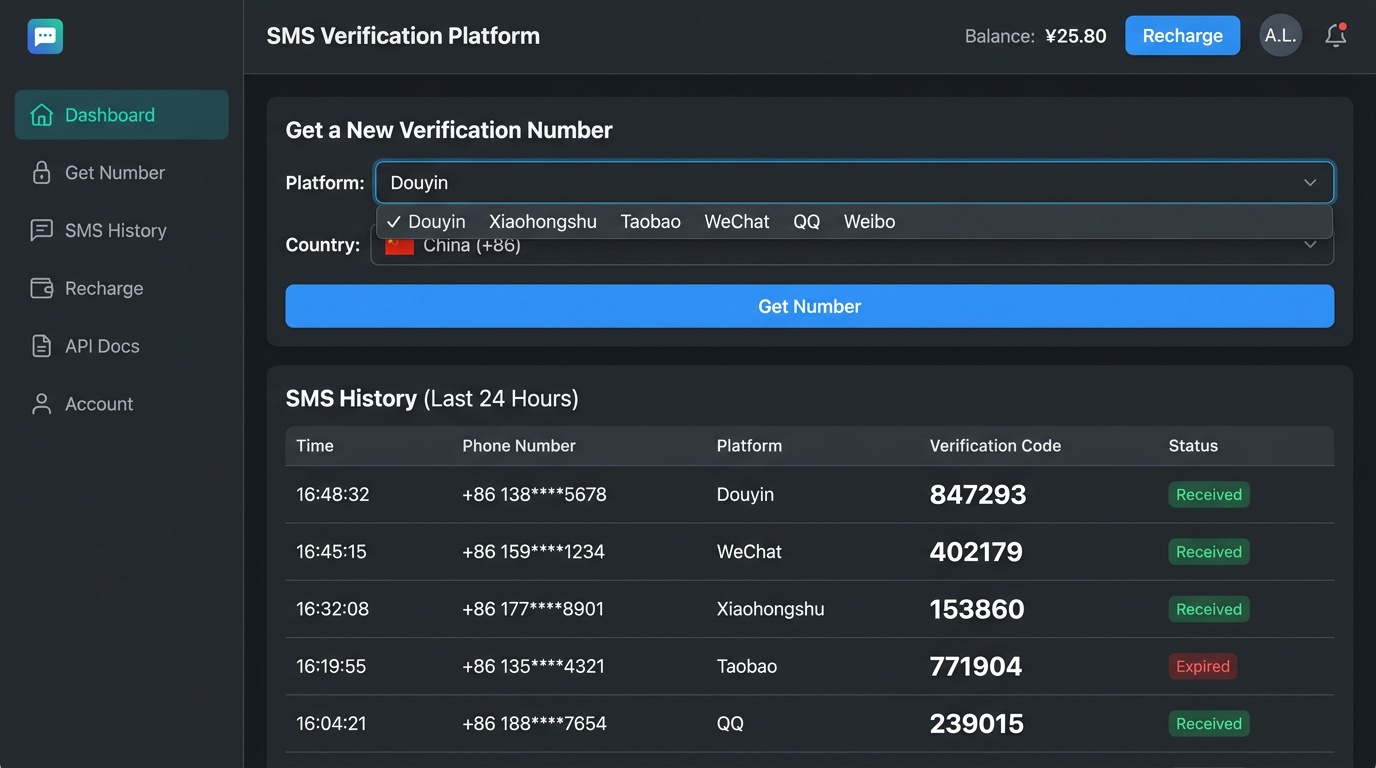1376x768 pixels.
Task: Click the Dashboard home icon
Action: pyautogui.click(x=42, y=115)
